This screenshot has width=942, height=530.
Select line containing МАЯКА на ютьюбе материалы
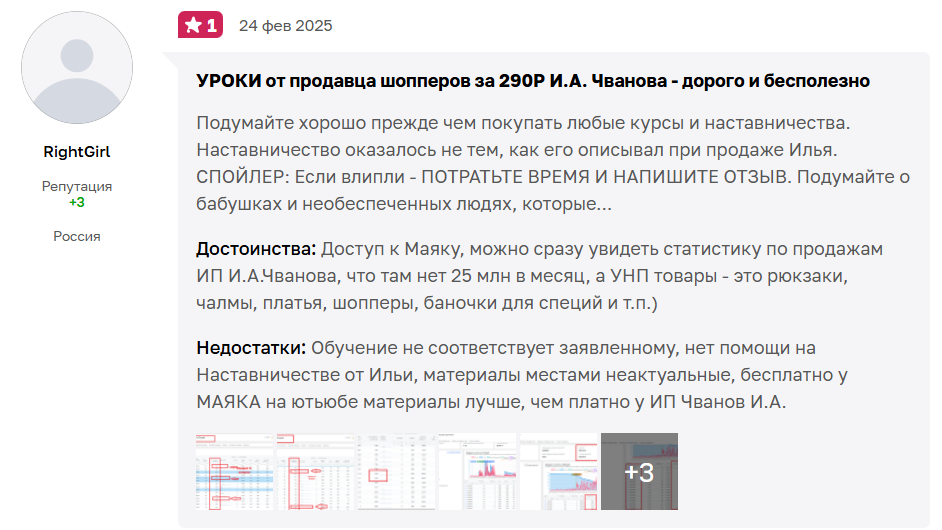pyautogui.click(x=491, y=401)
